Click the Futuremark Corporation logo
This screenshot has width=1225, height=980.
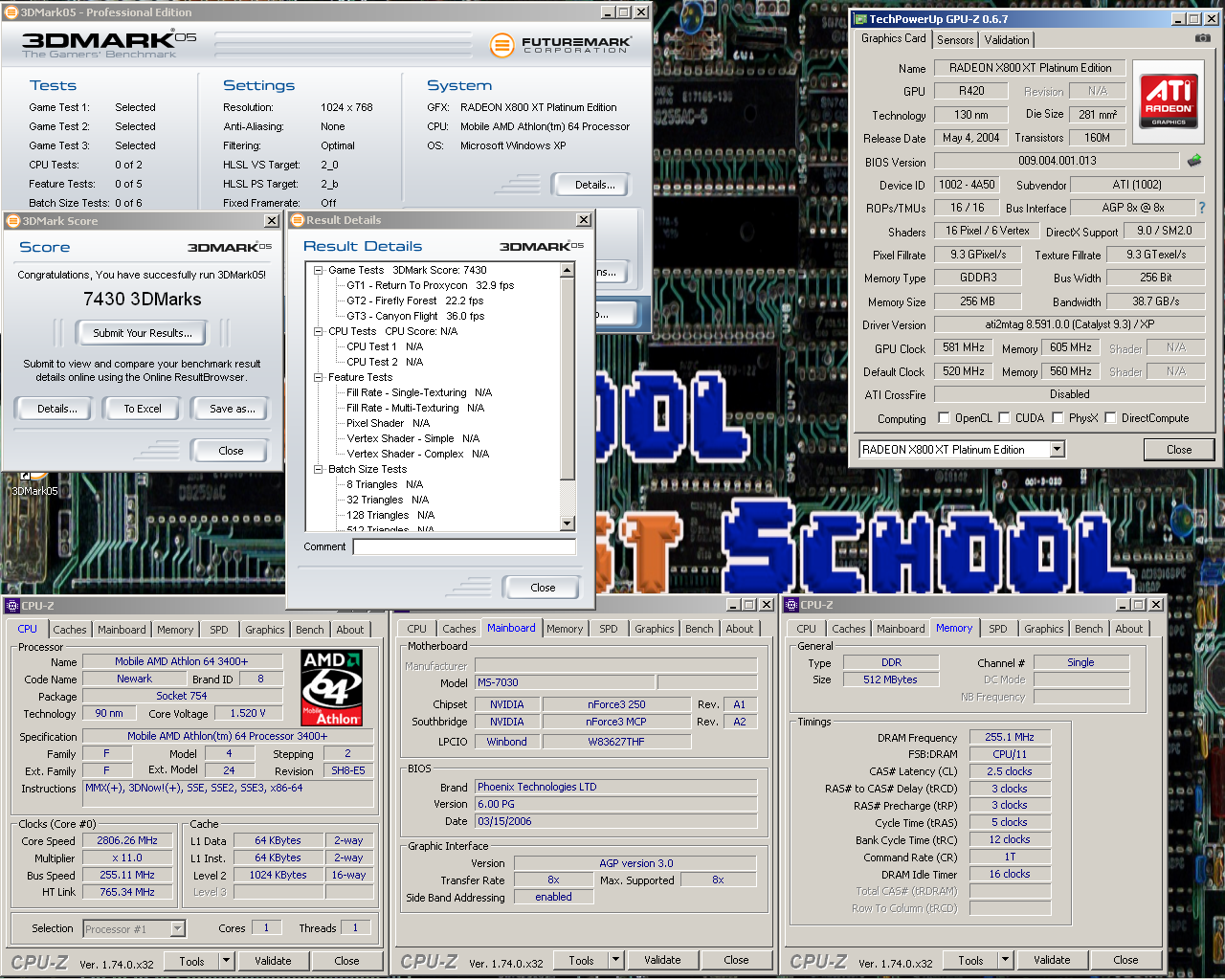(560, 45)
